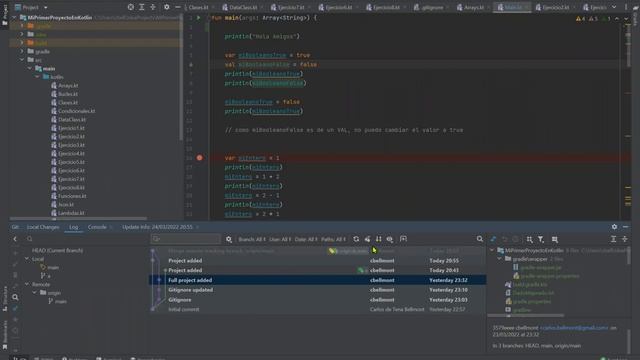Image resolution: width=640 pixels, height=360 pixels.
Task: Switch to DataClass.kt editor tab
Action: tap(243, 7)
